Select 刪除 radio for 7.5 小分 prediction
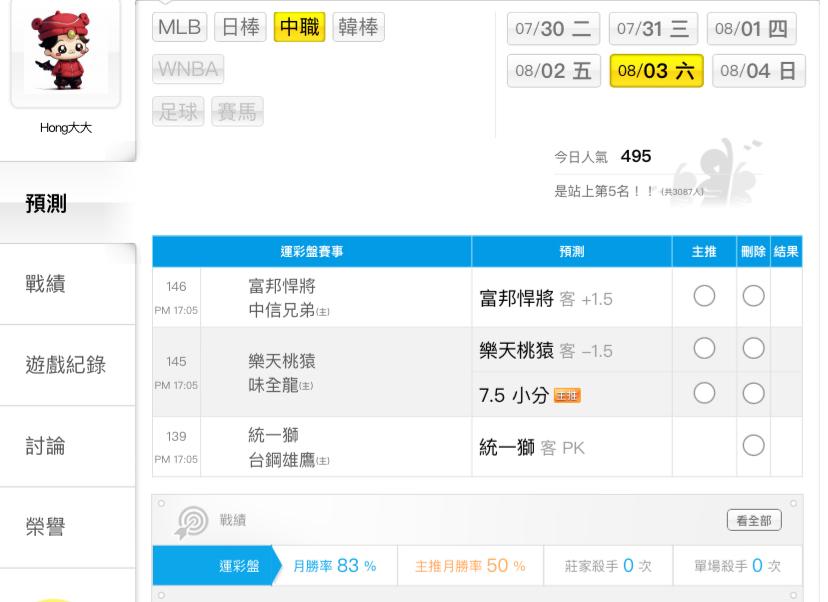The width and height of the screenshot is (828, 602). (753, 393)
